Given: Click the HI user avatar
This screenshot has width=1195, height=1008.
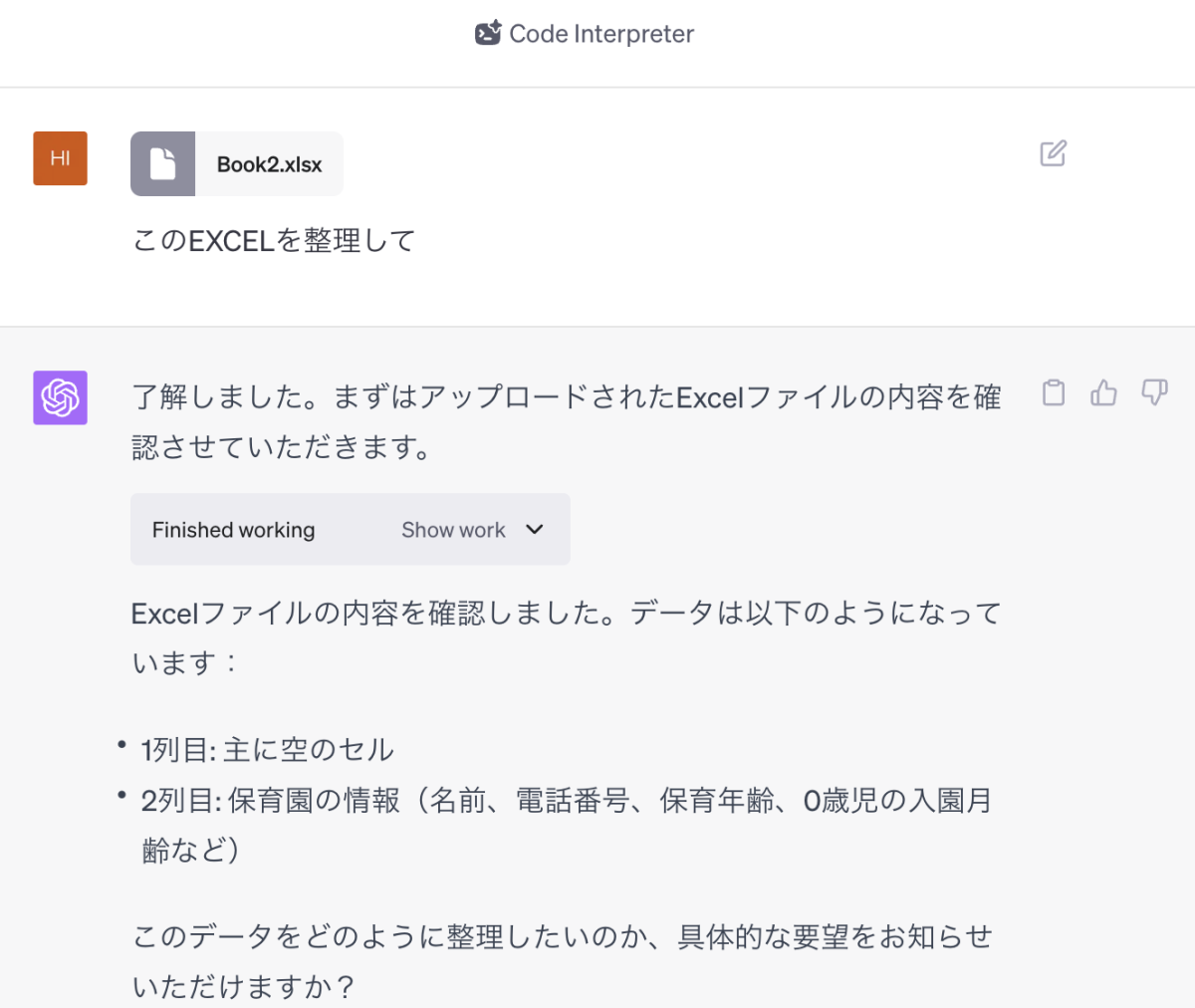Looking at the screenshot, I should 60,158.
